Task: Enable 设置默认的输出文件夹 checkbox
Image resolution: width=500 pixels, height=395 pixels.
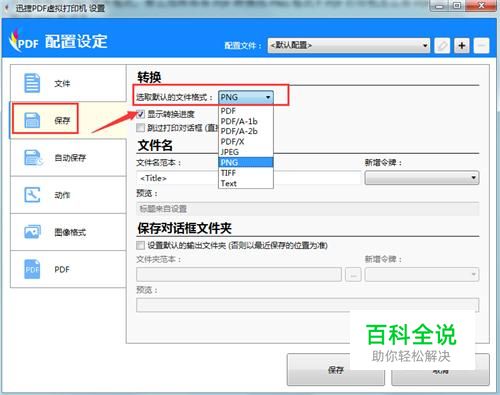Action: click(140, 246)
